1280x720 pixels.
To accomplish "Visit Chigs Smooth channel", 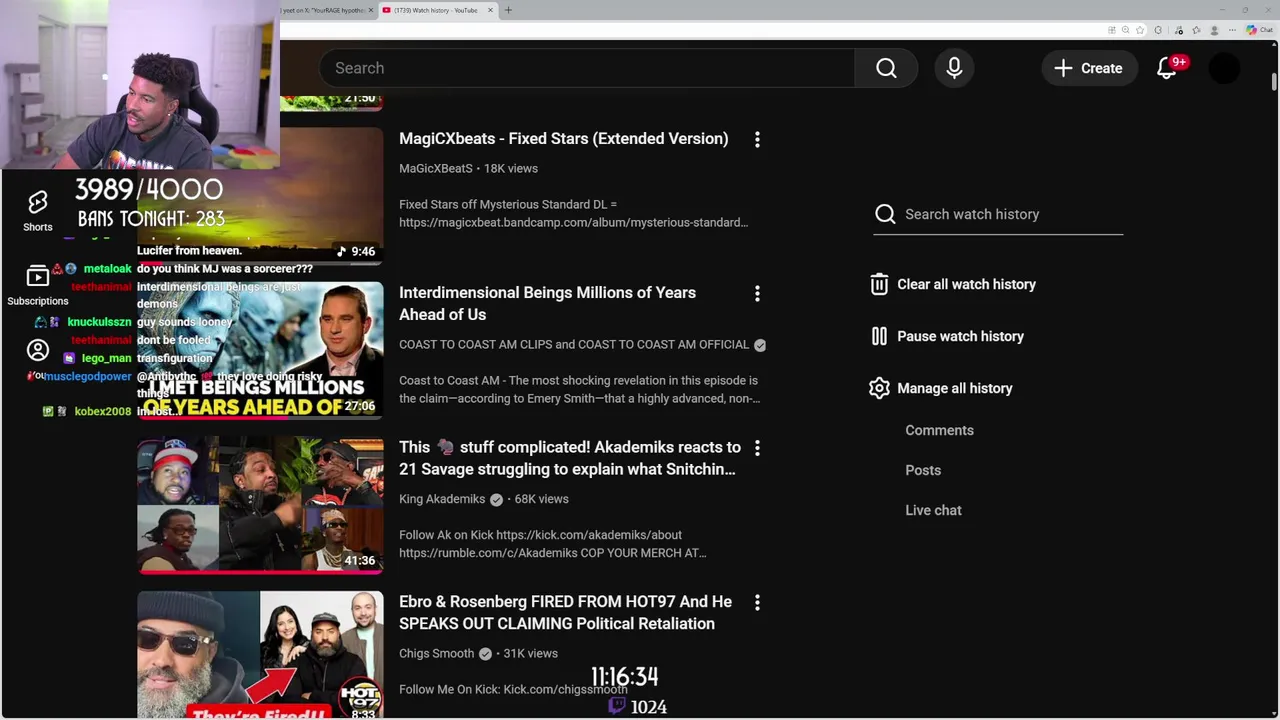I will (x=436, y=653).
